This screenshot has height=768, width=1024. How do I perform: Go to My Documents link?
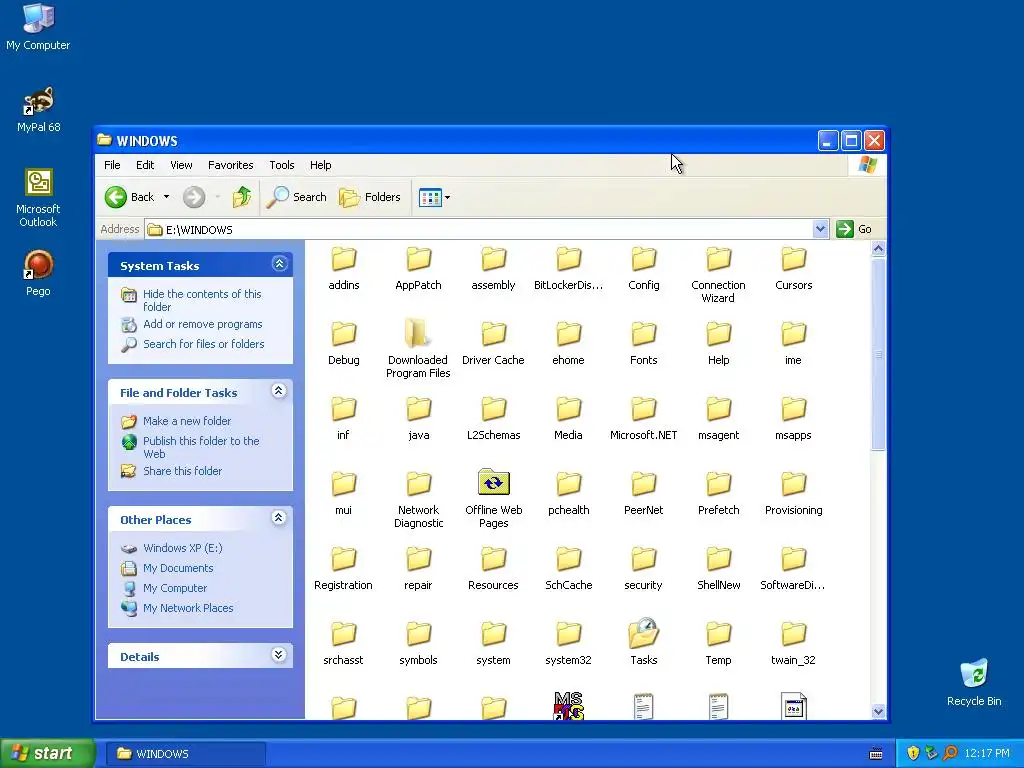coord(178,568)
